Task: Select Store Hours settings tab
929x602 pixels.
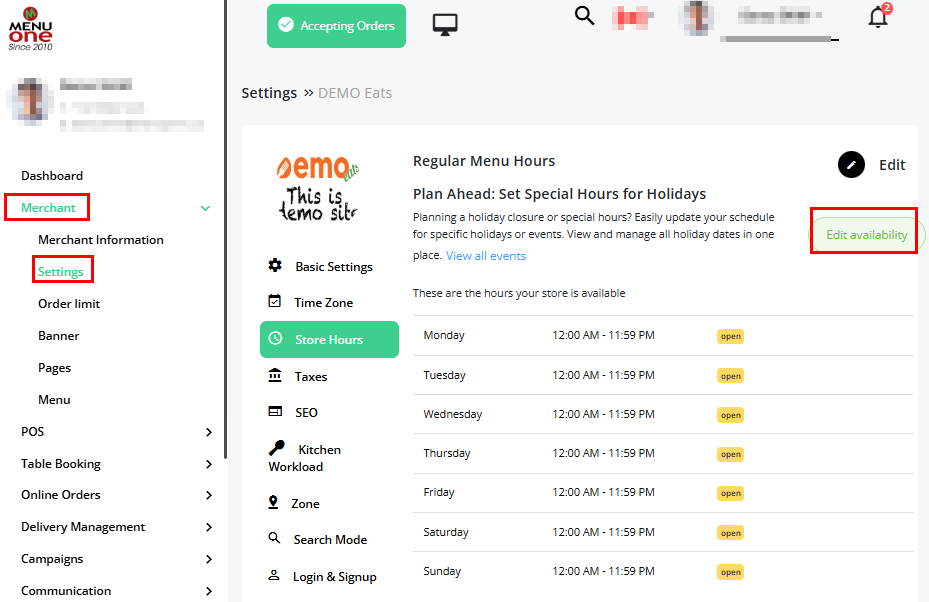Action: (x=329, y=340)
